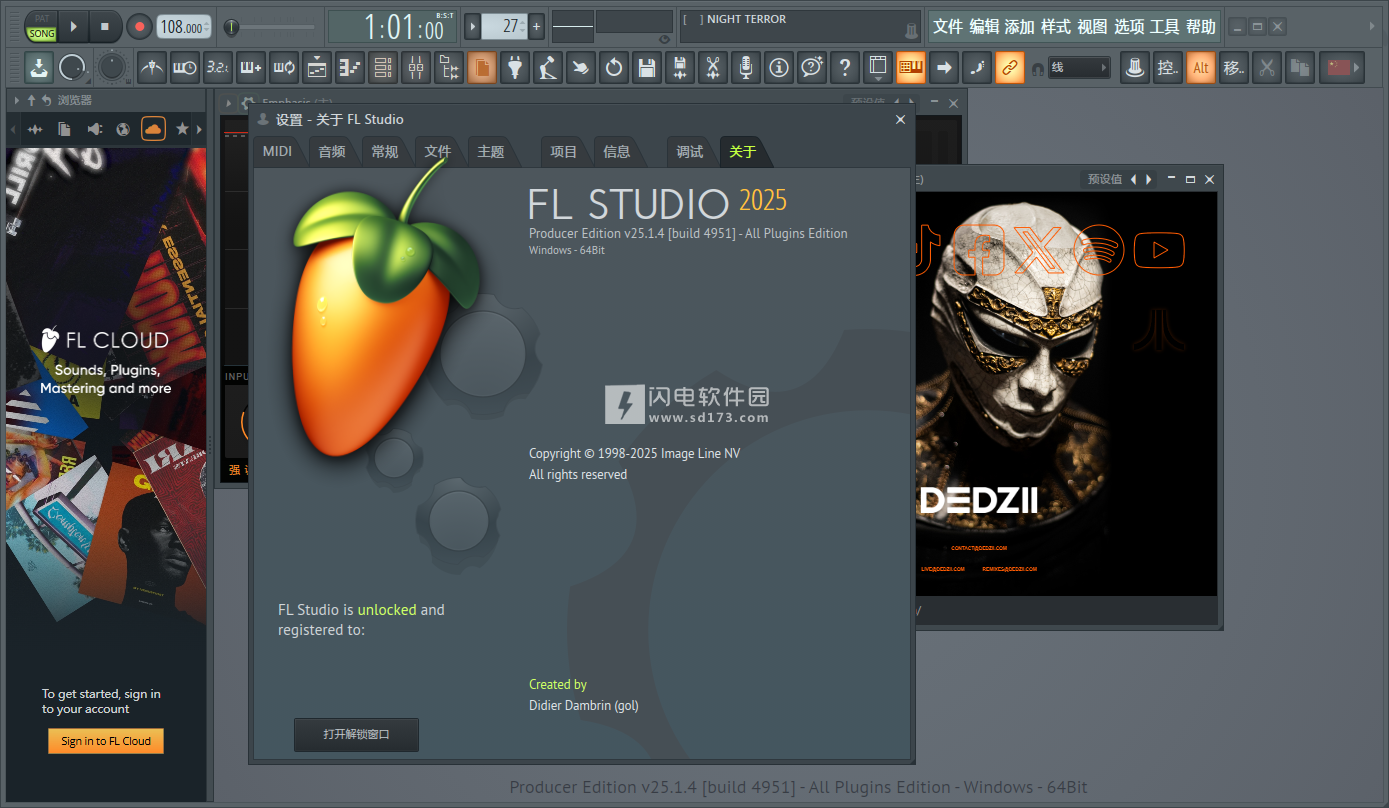Click the render-as-audio save icon
This screenshot has width=1389, height=808.
[x=680, y=68]
